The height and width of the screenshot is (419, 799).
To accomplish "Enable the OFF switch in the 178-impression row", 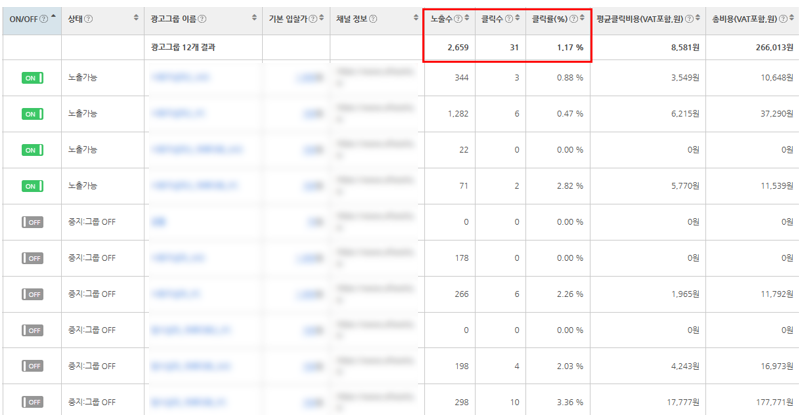I will pyautogui.click(x=32, y=257).
